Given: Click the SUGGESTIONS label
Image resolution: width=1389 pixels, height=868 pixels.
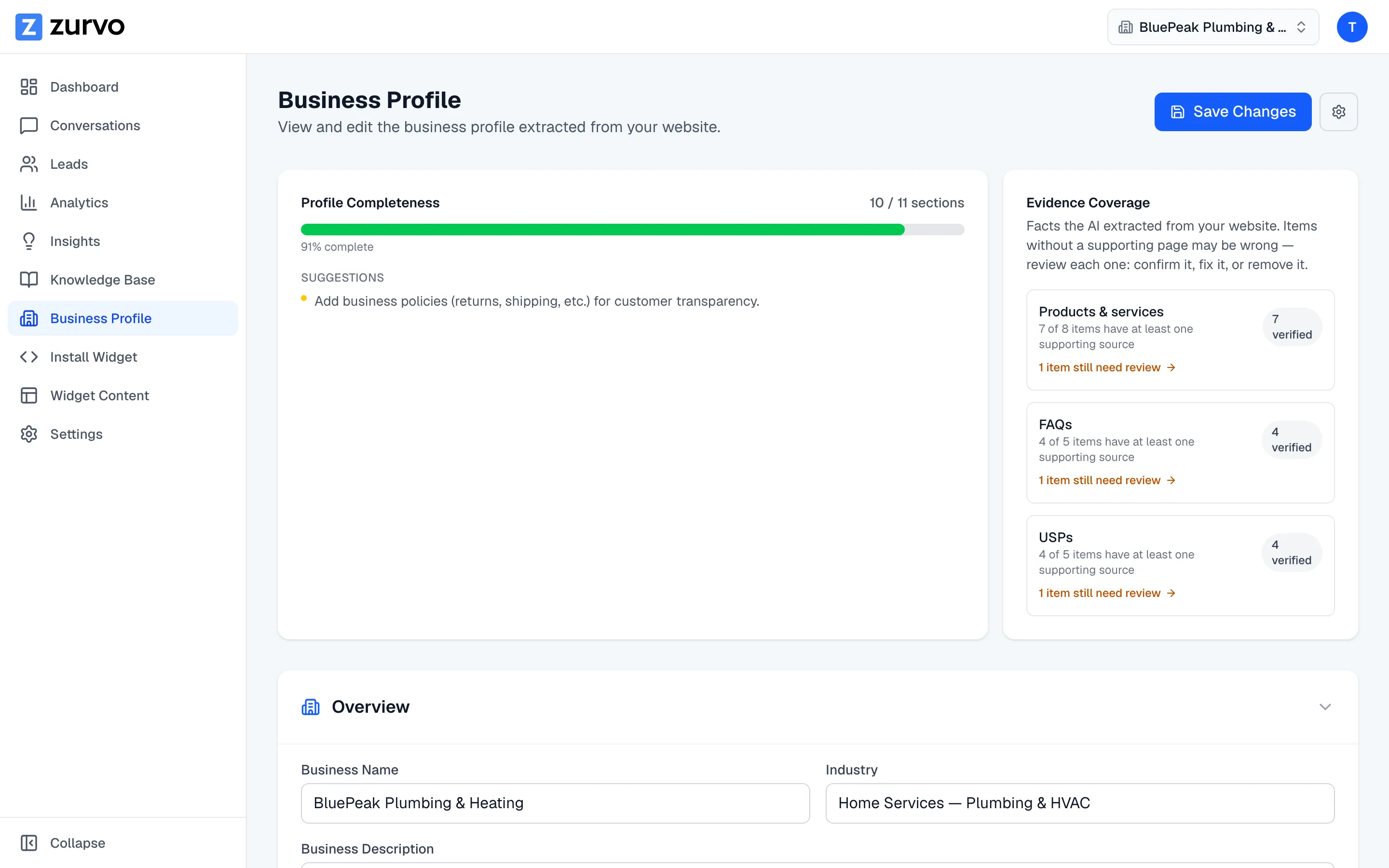Looking at the screenshot, I should [x=342, y=278].
